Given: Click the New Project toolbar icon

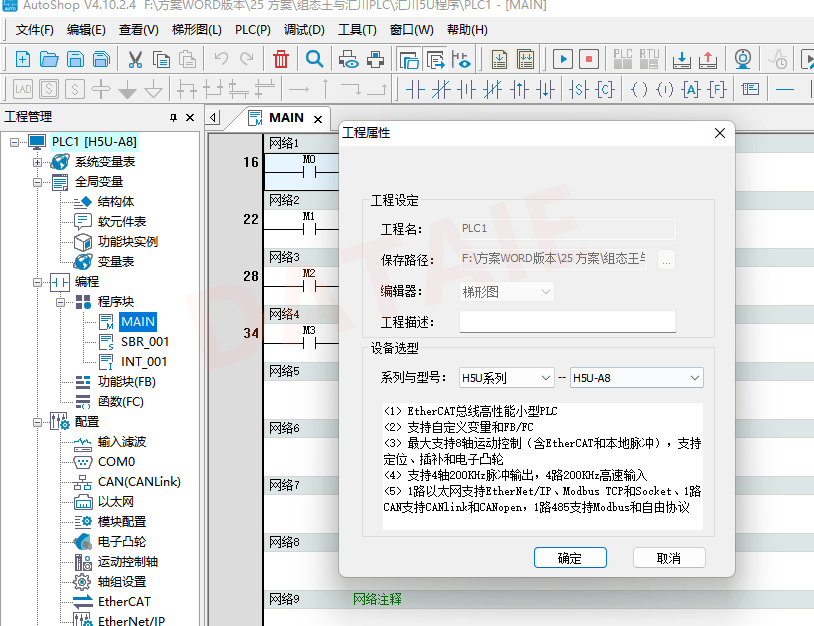Looking at the screenshot, I should coord(22,59).
